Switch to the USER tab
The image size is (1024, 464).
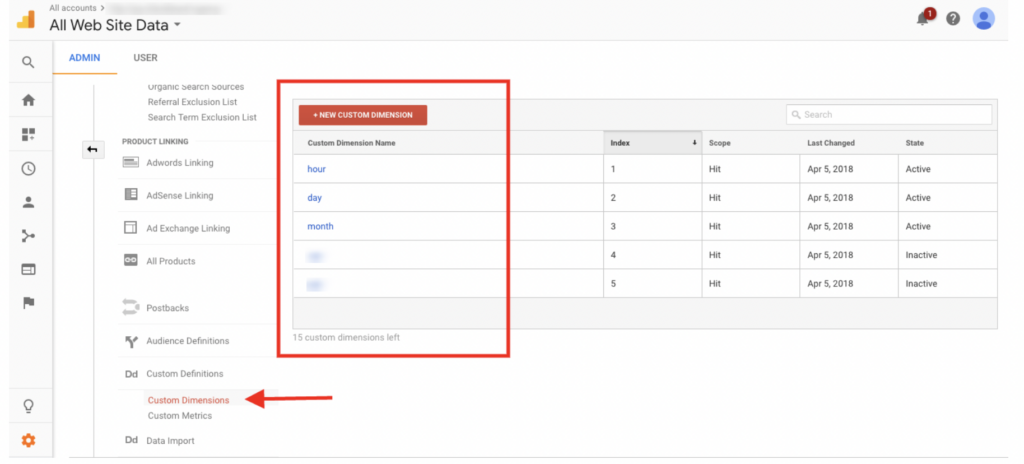tap(145, 58)
